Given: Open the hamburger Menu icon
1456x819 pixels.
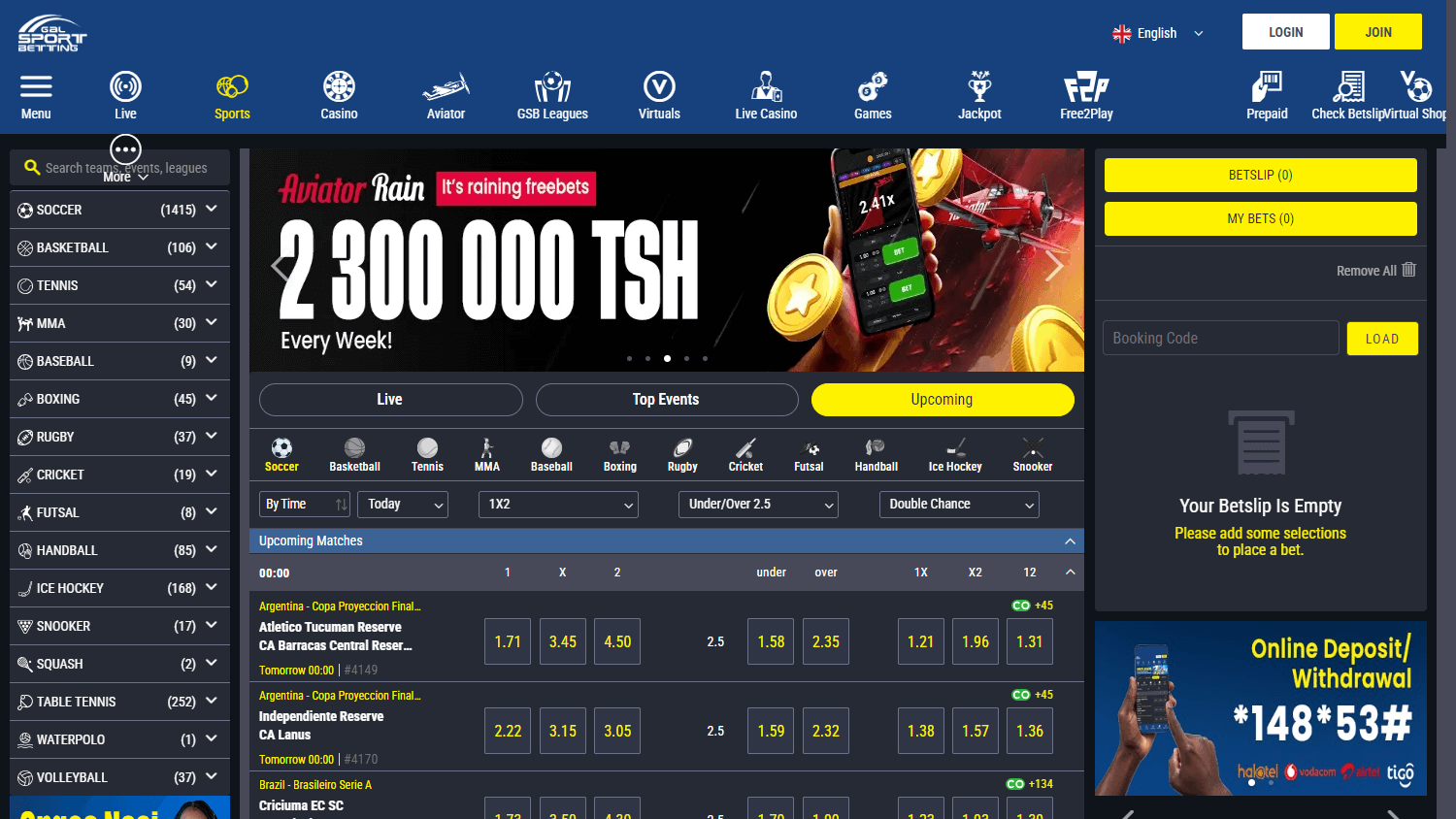Looking at the screenshot, I should coord(36,87).
